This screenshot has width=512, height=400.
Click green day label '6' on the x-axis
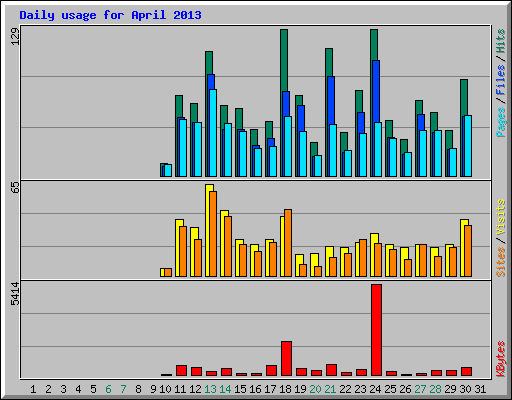pos(108,389)
